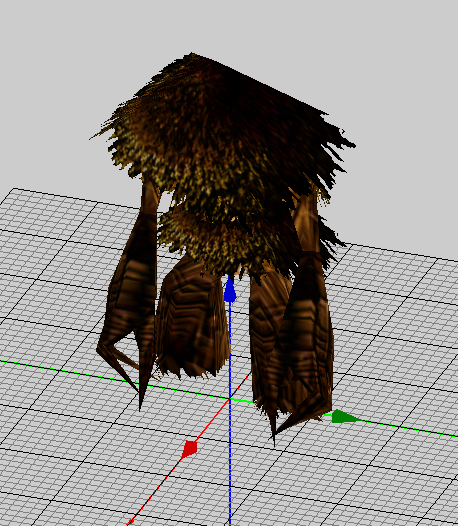The image size is (458, 526).
Task: Click the green Y-axis arrow handle
Action: (346, 417)
